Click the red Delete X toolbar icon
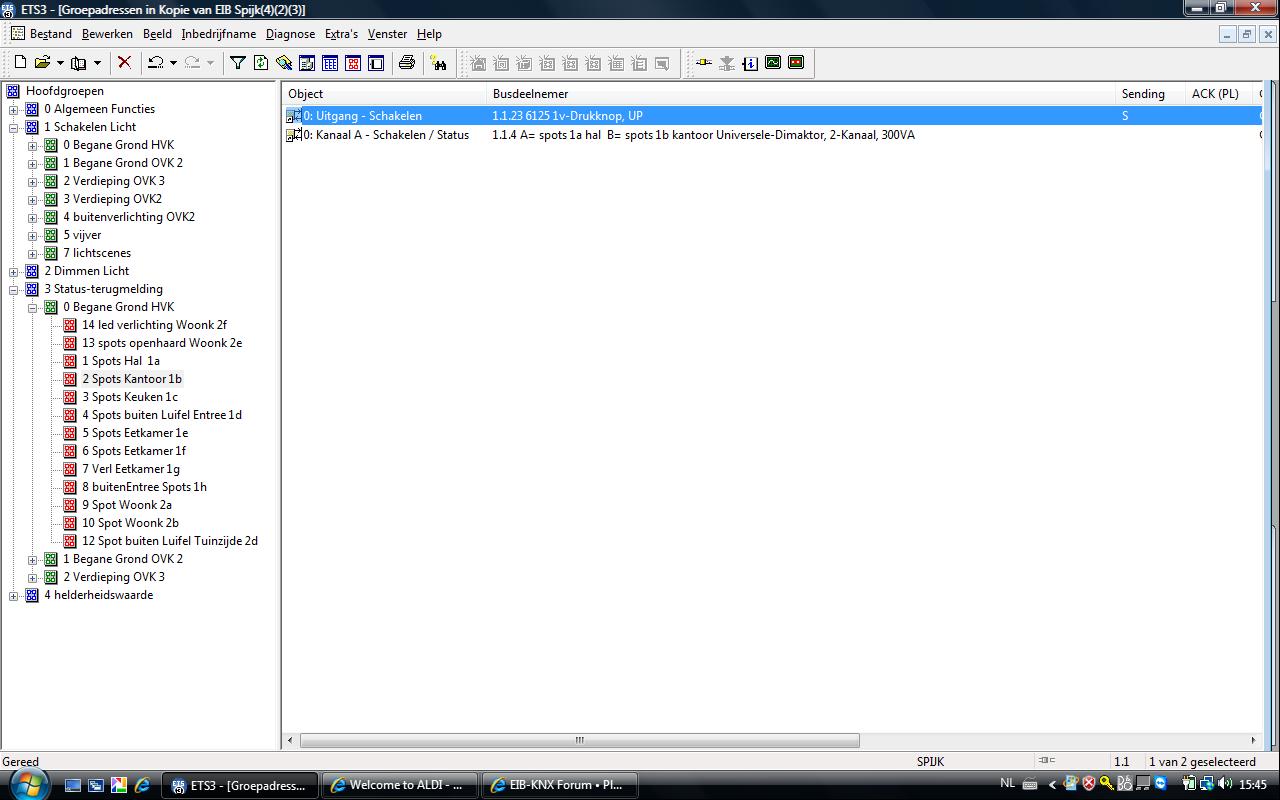 click(x=124, y=63)
